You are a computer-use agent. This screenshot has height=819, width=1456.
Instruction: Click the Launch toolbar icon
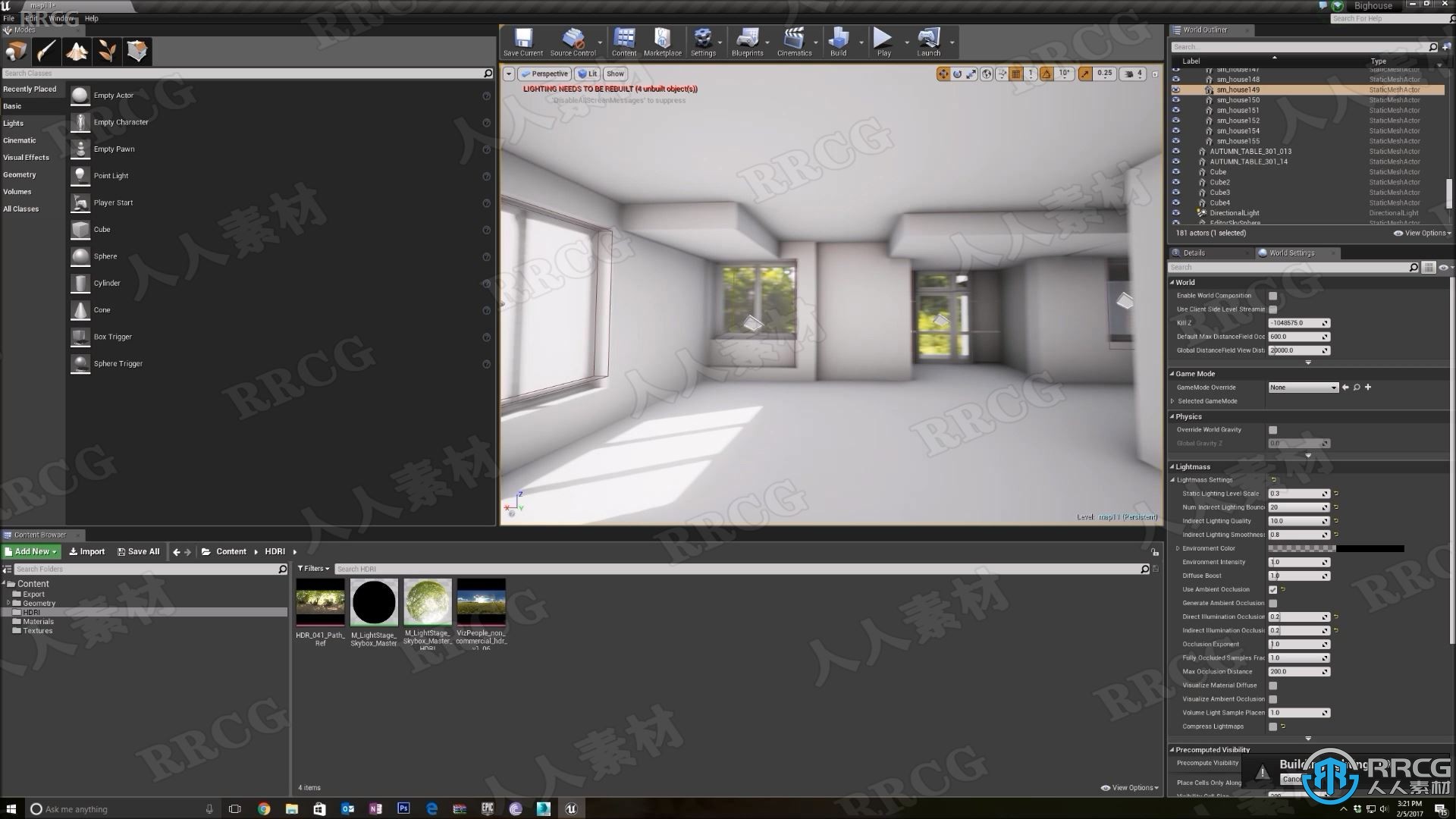(929, 42)
